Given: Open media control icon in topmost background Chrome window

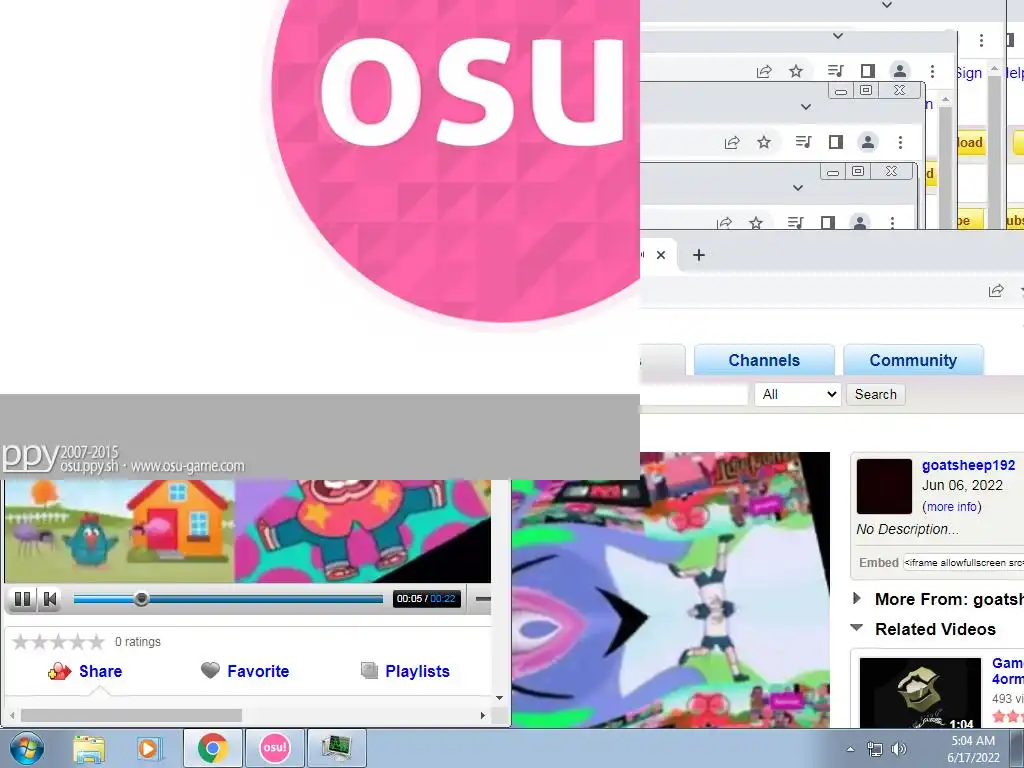Looking at the screenshot, I should (x=835, y=71).
